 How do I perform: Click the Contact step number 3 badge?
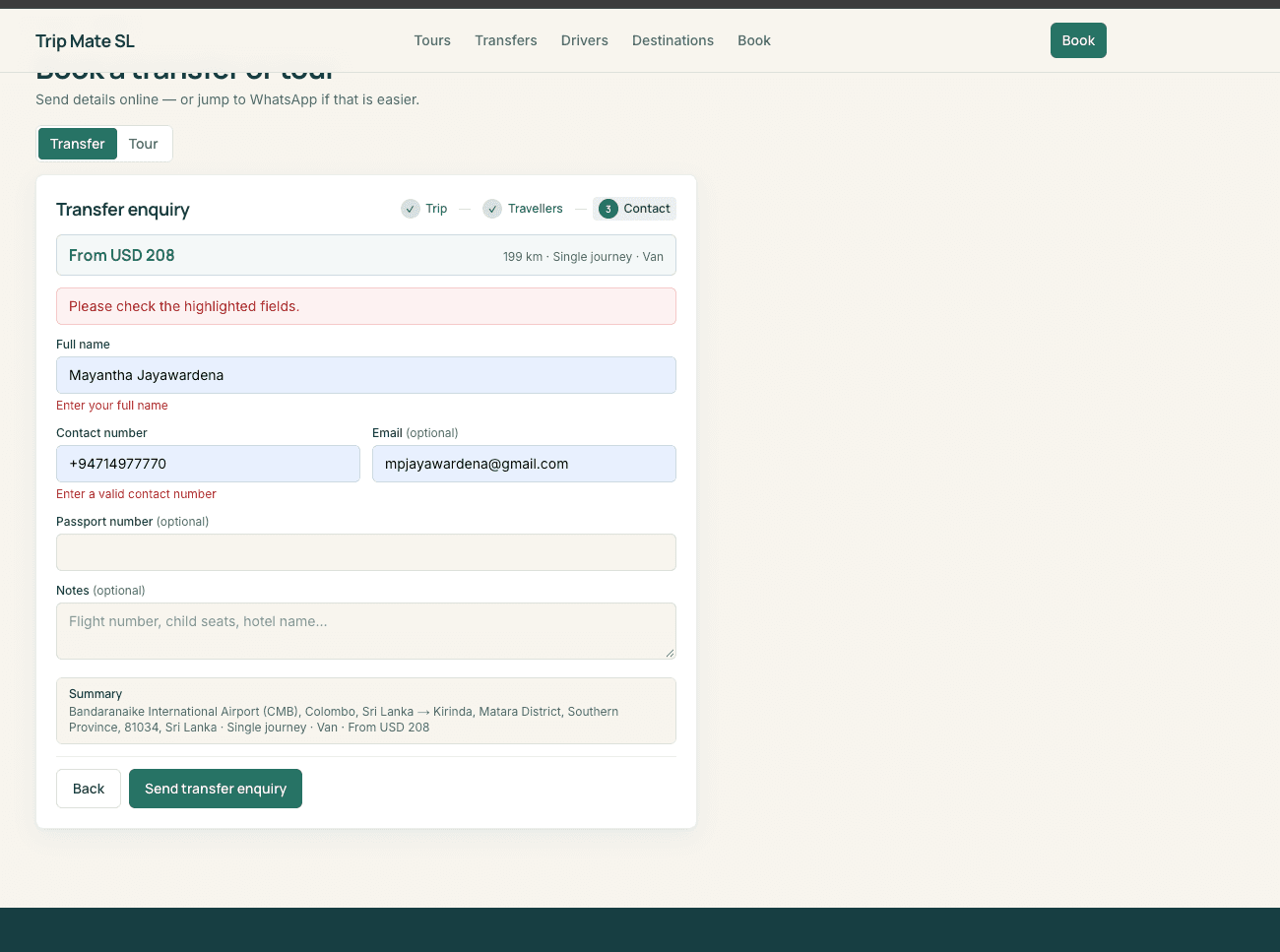(608, 209)
